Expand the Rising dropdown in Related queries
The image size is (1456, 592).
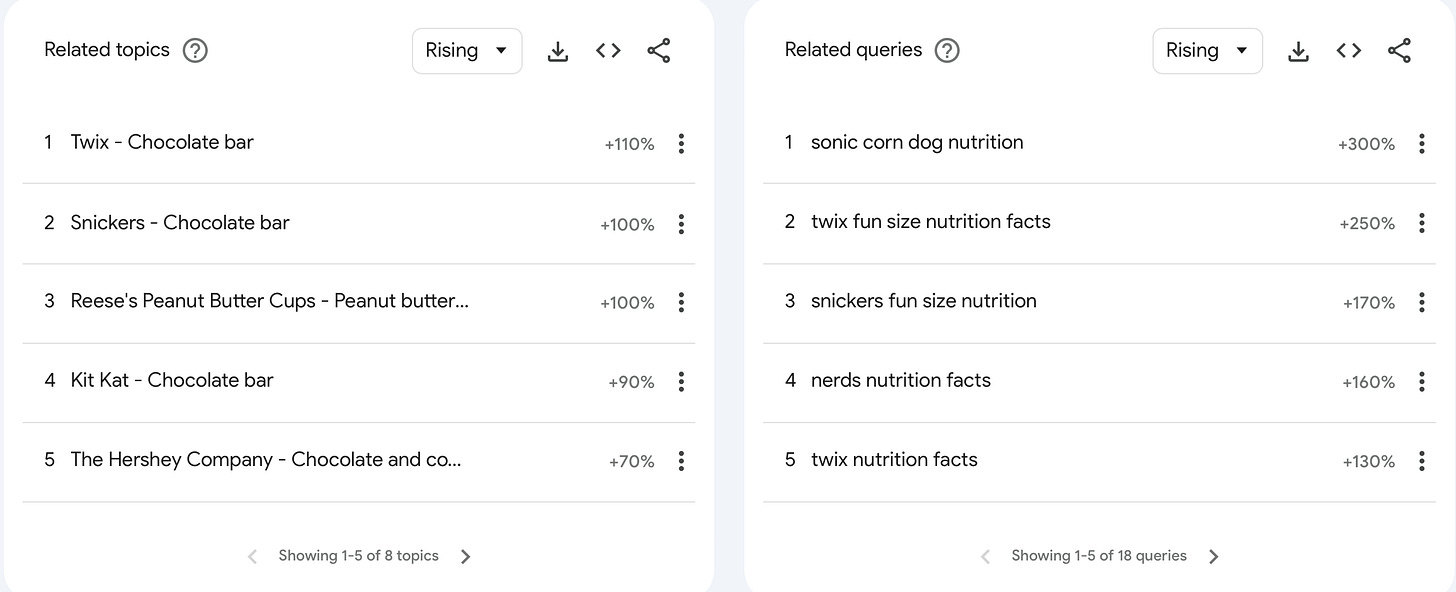tap(1207, 51)
